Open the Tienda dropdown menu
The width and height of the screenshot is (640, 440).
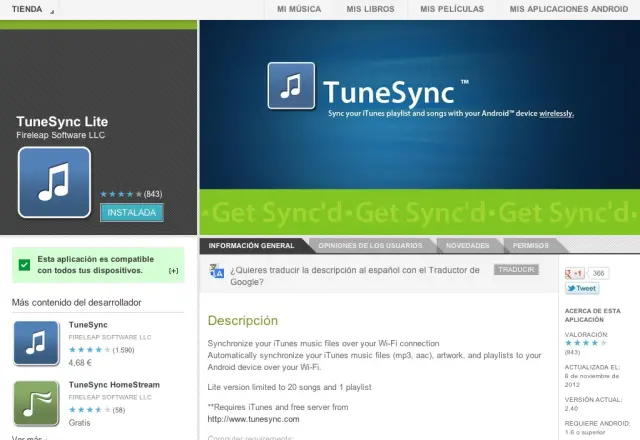(x=26, y=8)
